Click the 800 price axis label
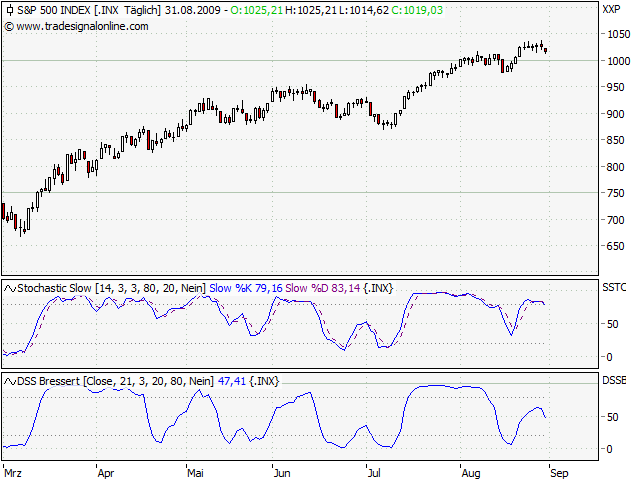The height and width of the screenshot is (480, 640). pyautogui.click(x=616, y=167)
